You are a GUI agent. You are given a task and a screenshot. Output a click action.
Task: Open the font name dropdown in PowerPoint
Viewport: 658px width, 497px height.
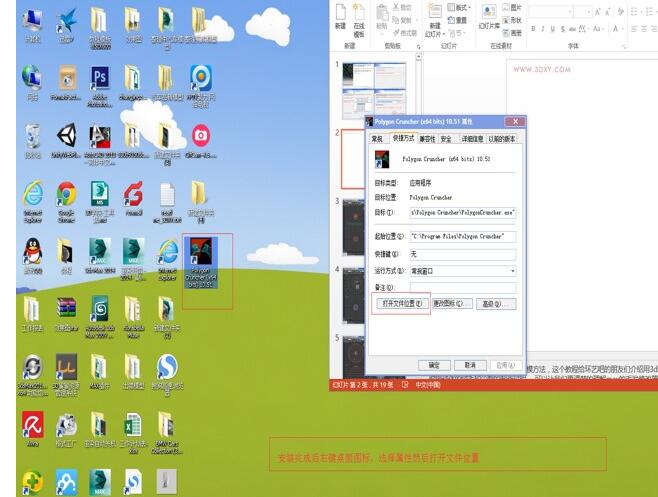tap(570, 12)
